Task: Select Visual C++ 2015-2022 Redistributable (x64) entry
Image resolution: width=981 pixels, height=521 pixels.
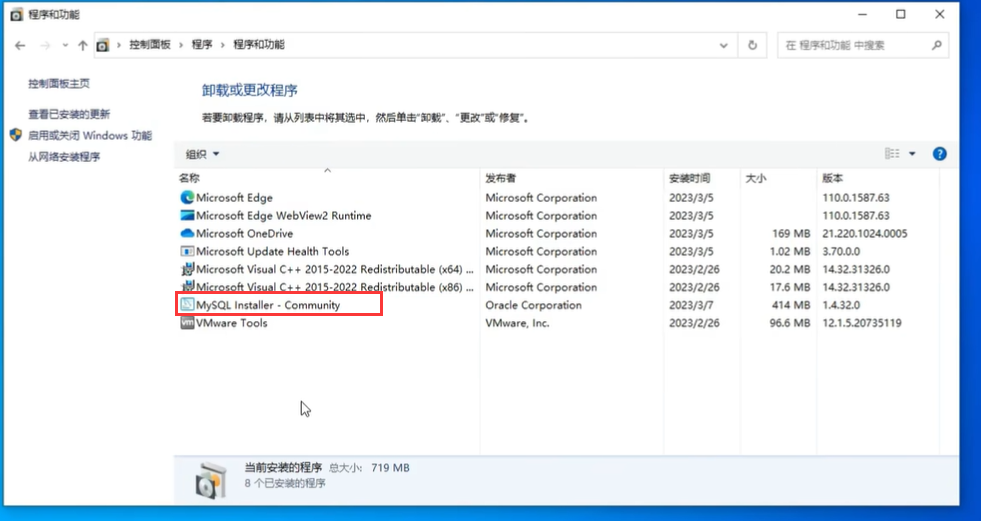Action: pyautogui.click(x=335, y=270)
